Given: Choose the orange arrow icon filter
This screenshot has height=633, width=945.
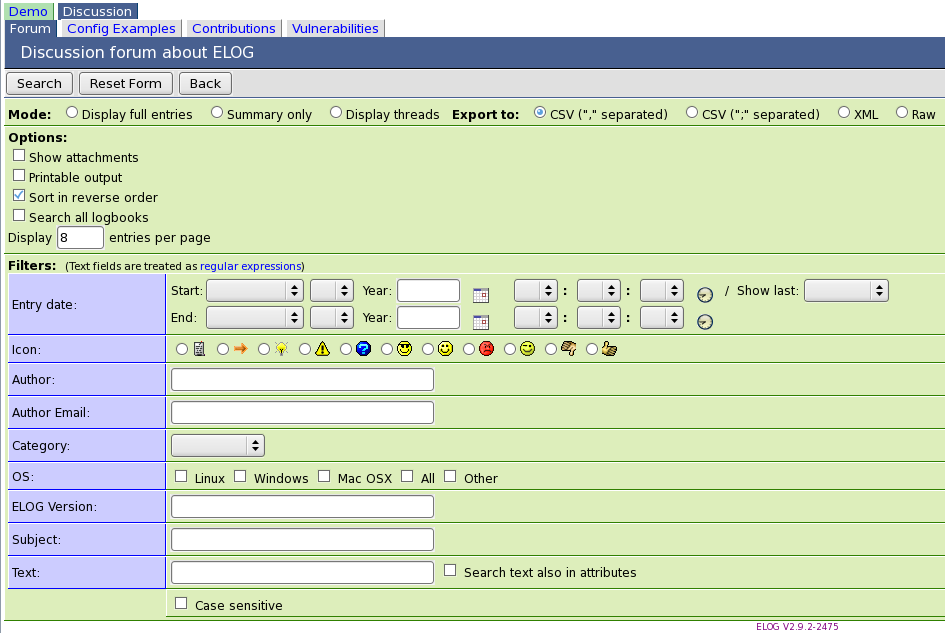Looking at the screenshot, I should [223, 349].
